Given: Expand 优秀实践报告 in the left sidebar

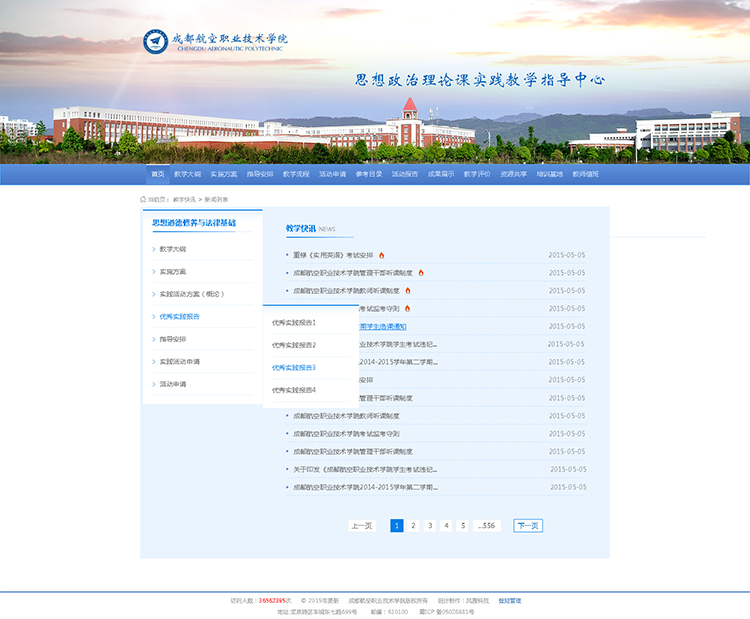Looking at the screenshot, I should tap(179, 316).
